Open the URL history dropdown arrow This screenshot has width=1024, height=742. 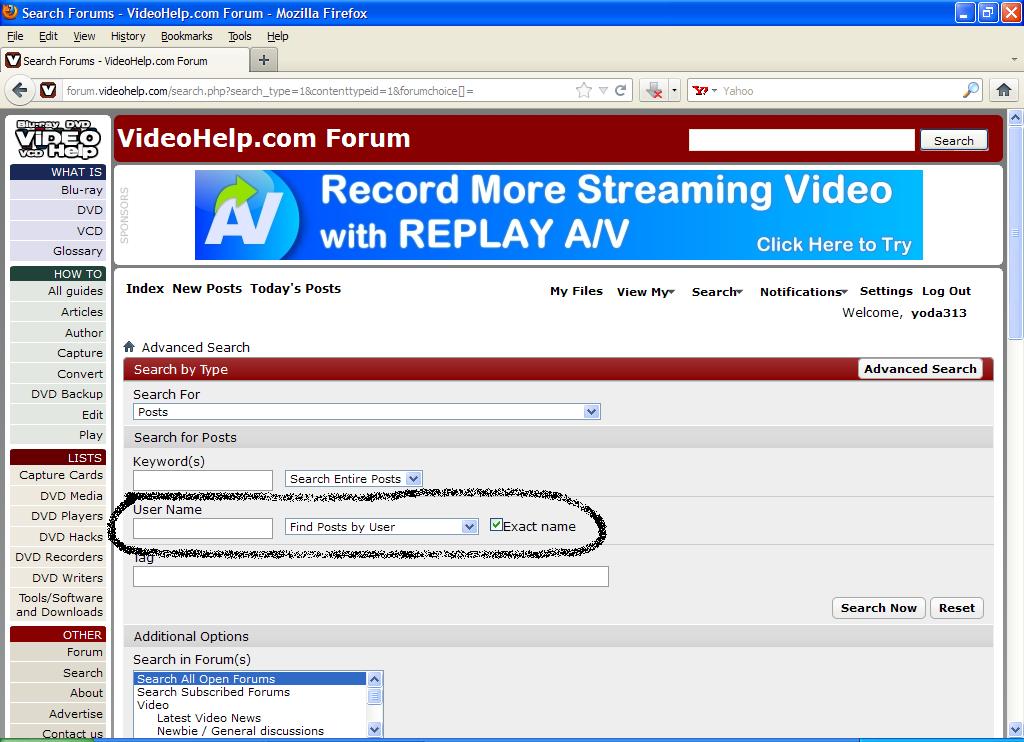[x=603, y=91]
